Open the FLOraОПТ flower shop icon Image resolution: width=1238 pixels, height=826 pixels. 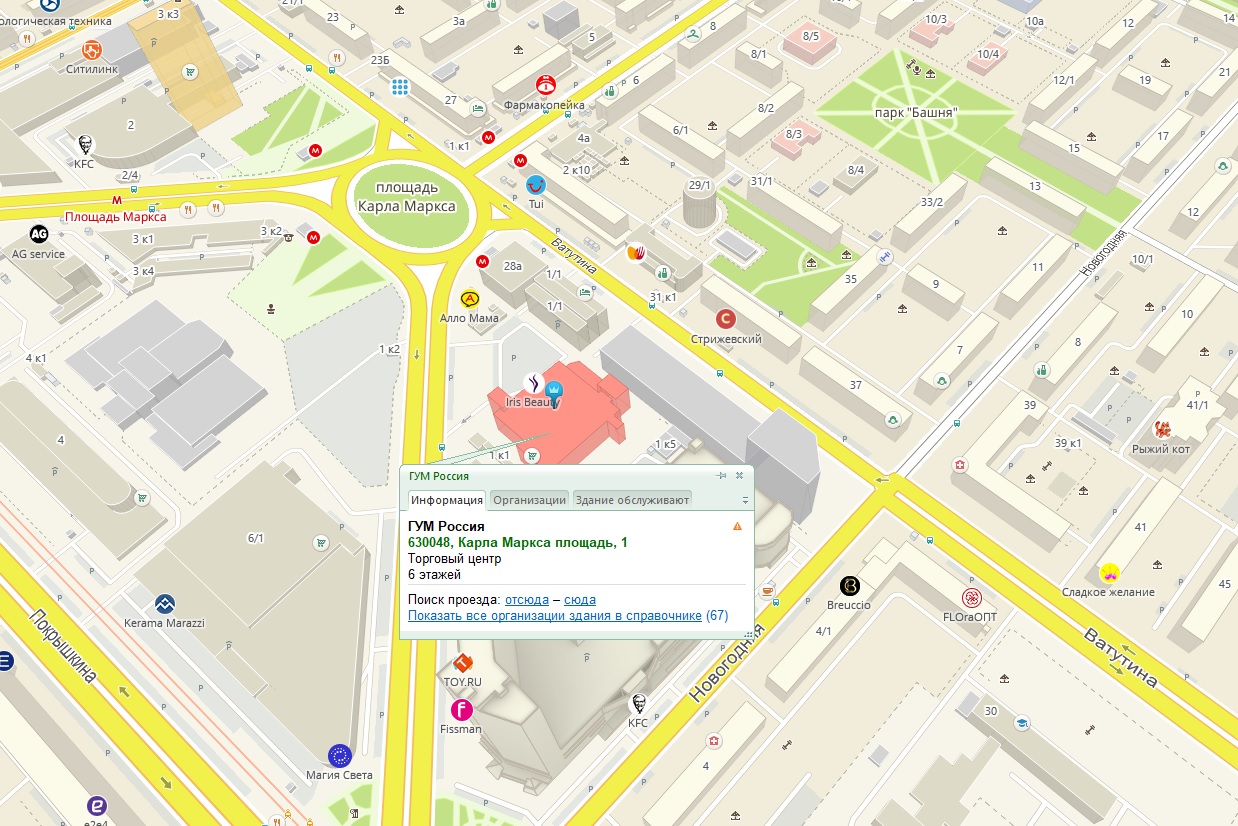coord(971,598)
